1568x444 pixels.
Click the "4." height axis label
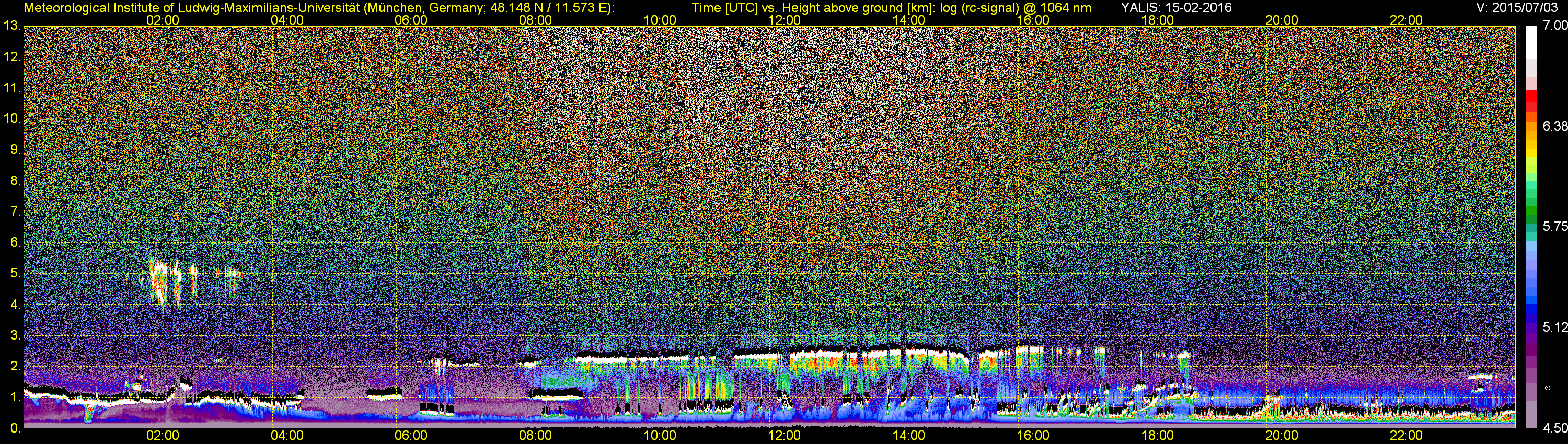click(x=15, y=305)
